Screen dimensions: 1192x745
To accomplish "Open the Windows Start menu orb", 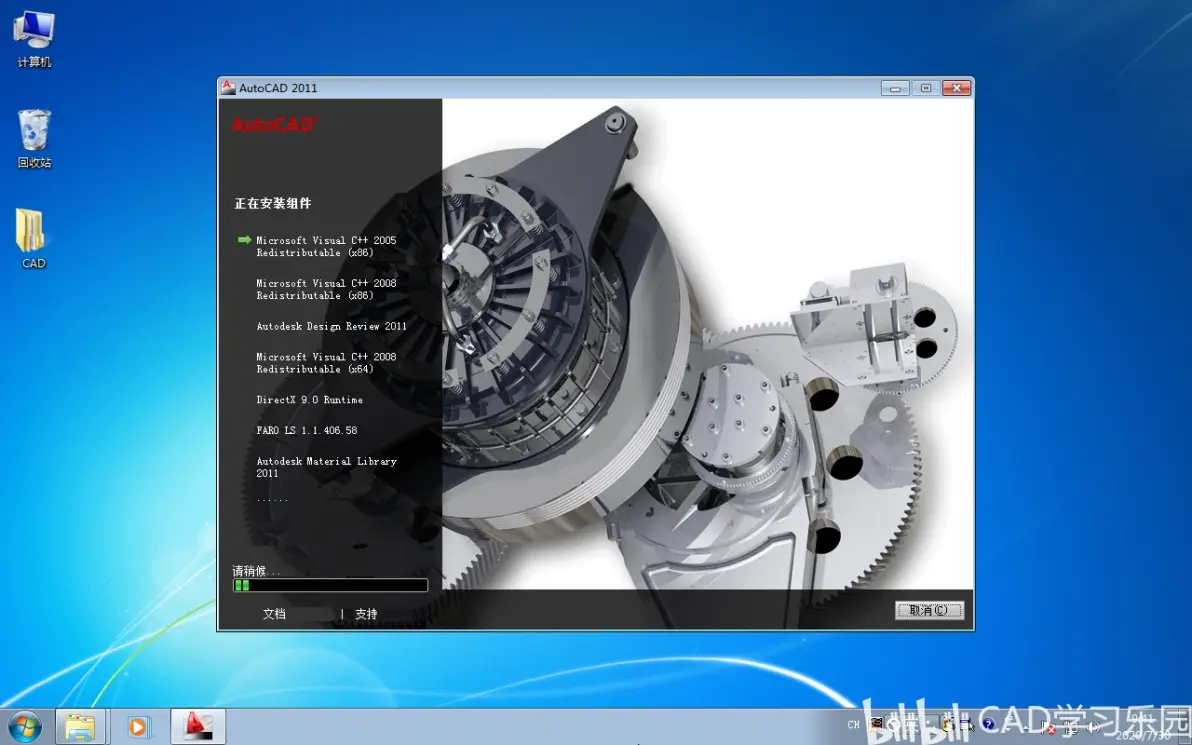I will tap(25, 727).
